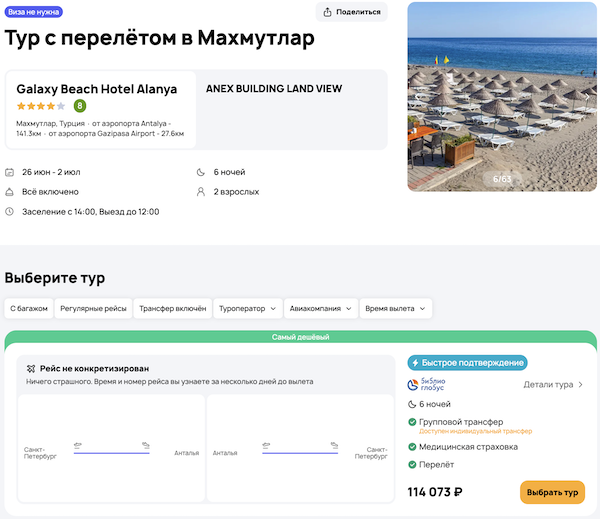The width and height of the screenshot is (600, 519).
Task: Click the clock icon beside Заселение с 14:00
Action: point(10,212)
